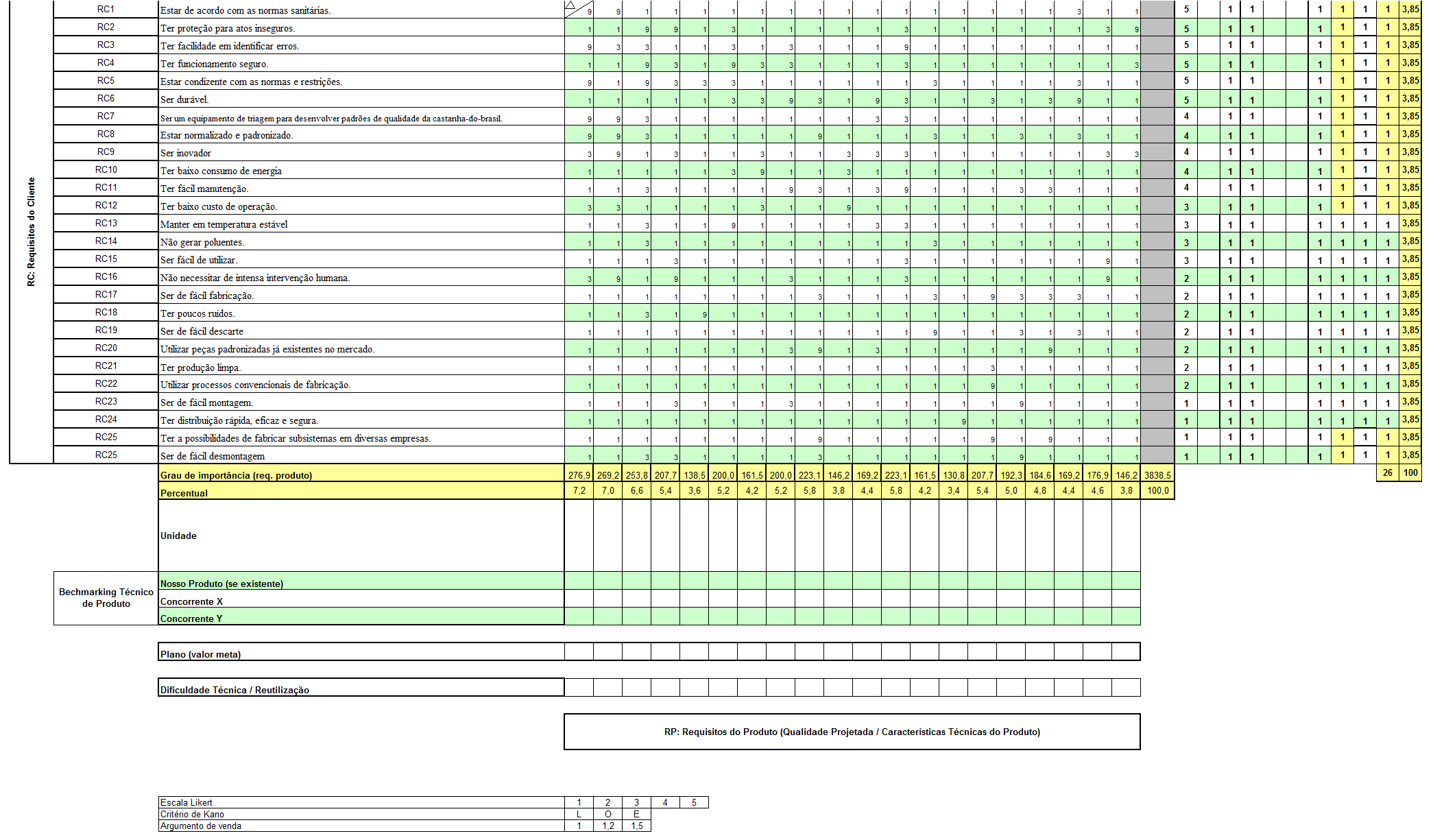Select the importance value 276,9
1433x840 pixels.
579,475
